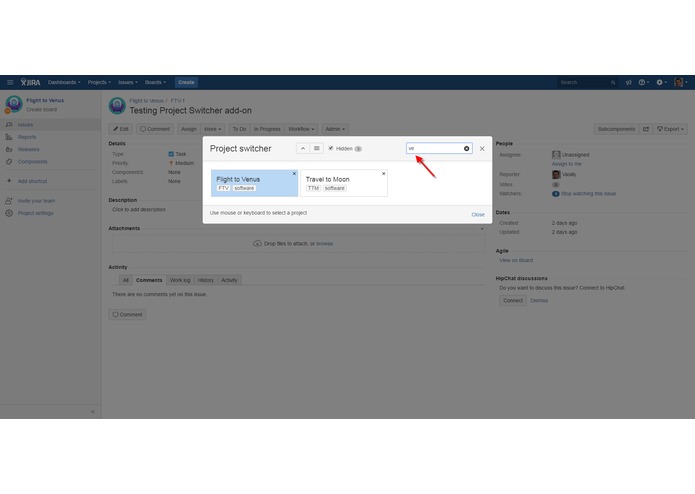
Task: Open the Help question-mark menu
Action: [644, 82]
